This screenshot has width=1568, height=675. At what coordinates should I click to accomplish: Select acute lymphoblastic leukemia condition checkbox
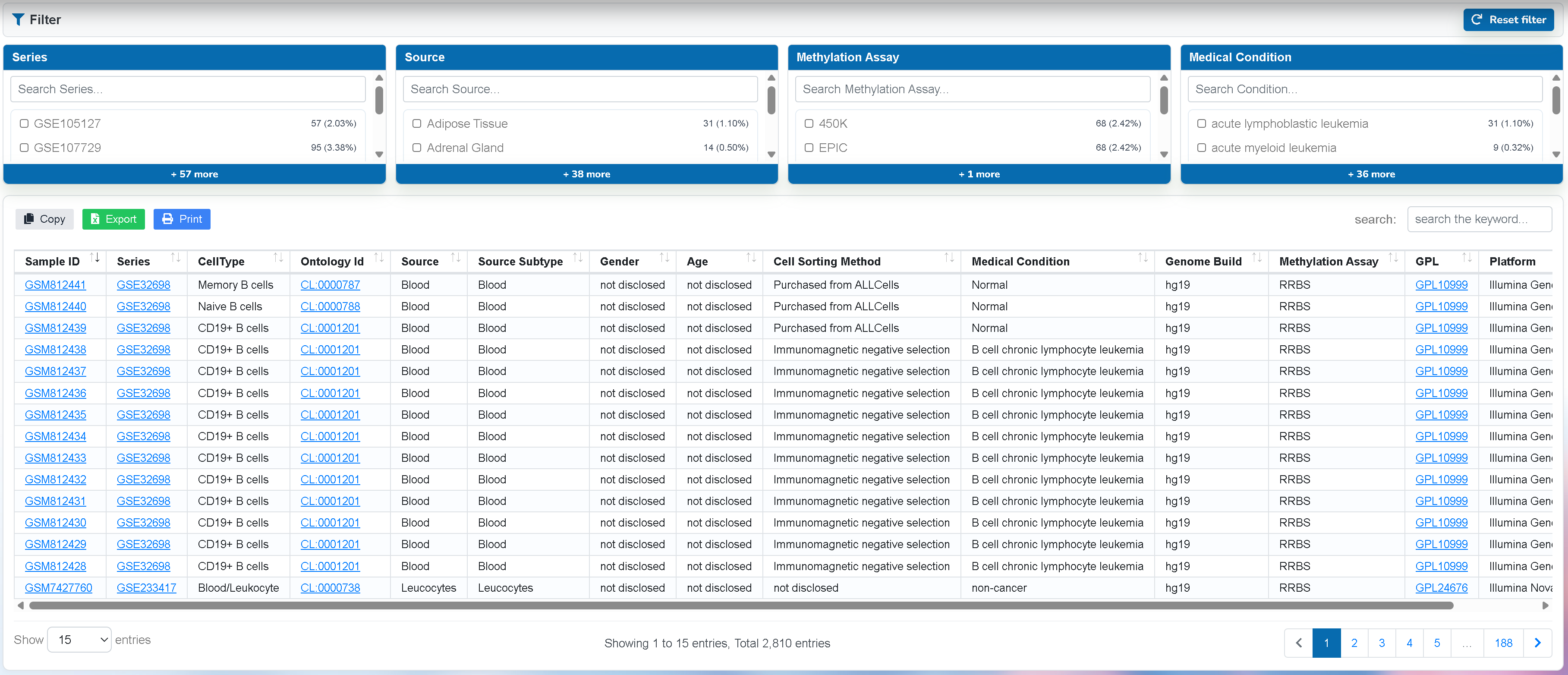click(x=1202, y=123)
